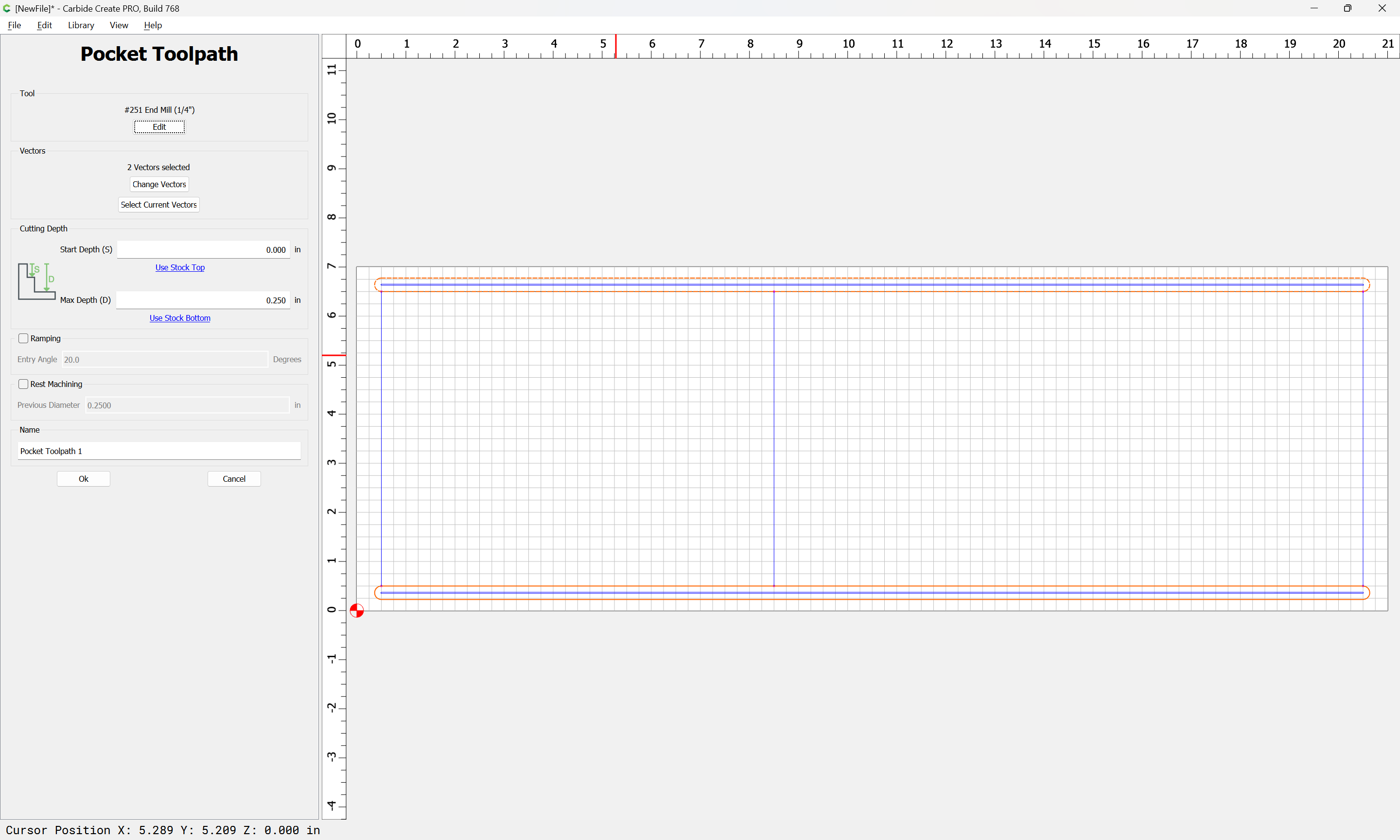Open the File menu
The height and width of the screenshot is (840, 1400).
[x=14, y=25]
